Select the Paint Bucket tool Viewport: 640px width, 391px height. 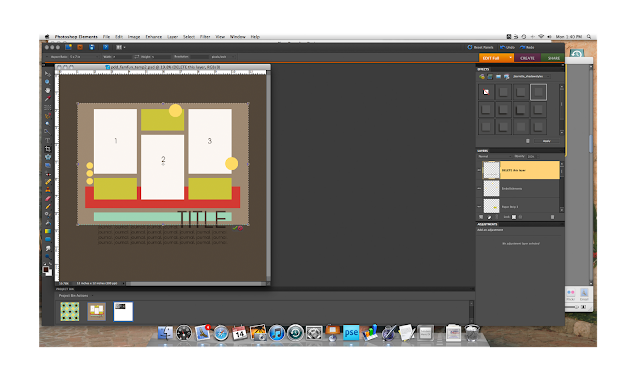[x=48, y=223]
